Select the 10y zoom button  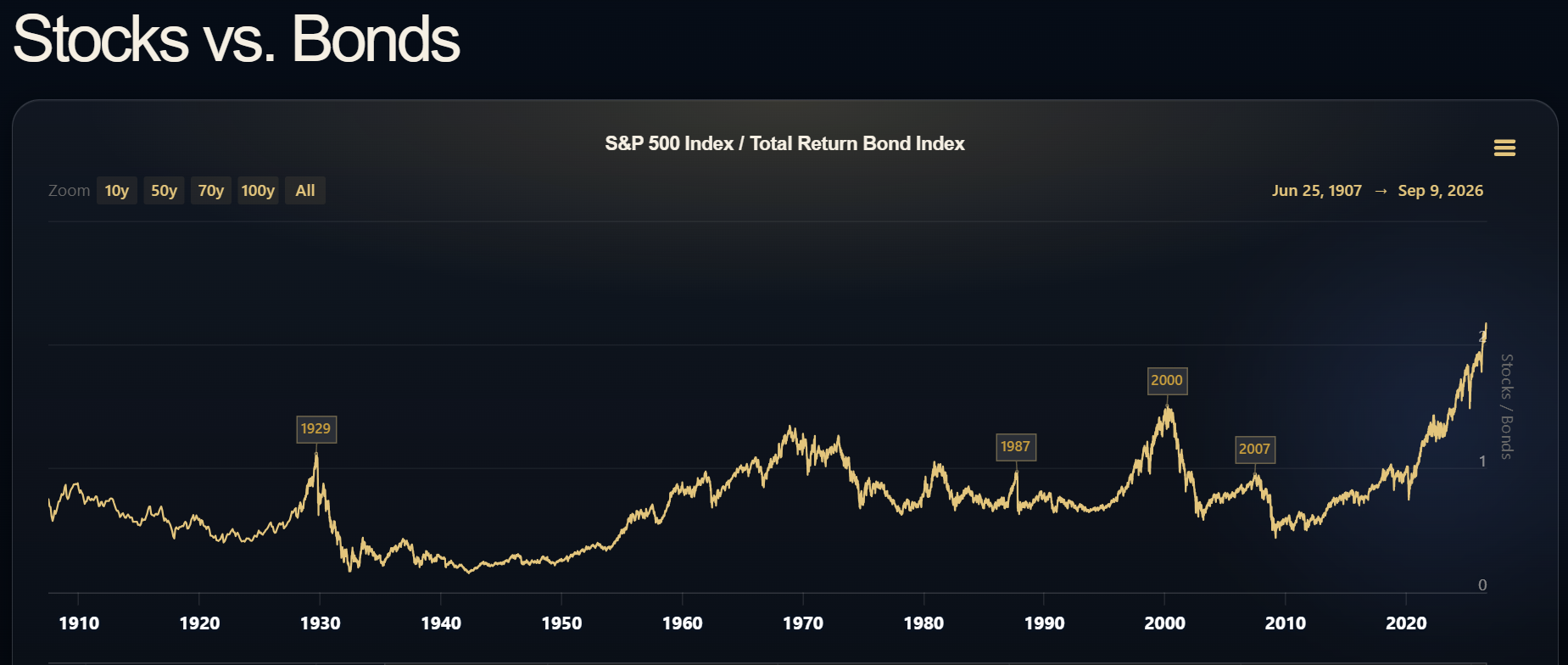point(117,191)
